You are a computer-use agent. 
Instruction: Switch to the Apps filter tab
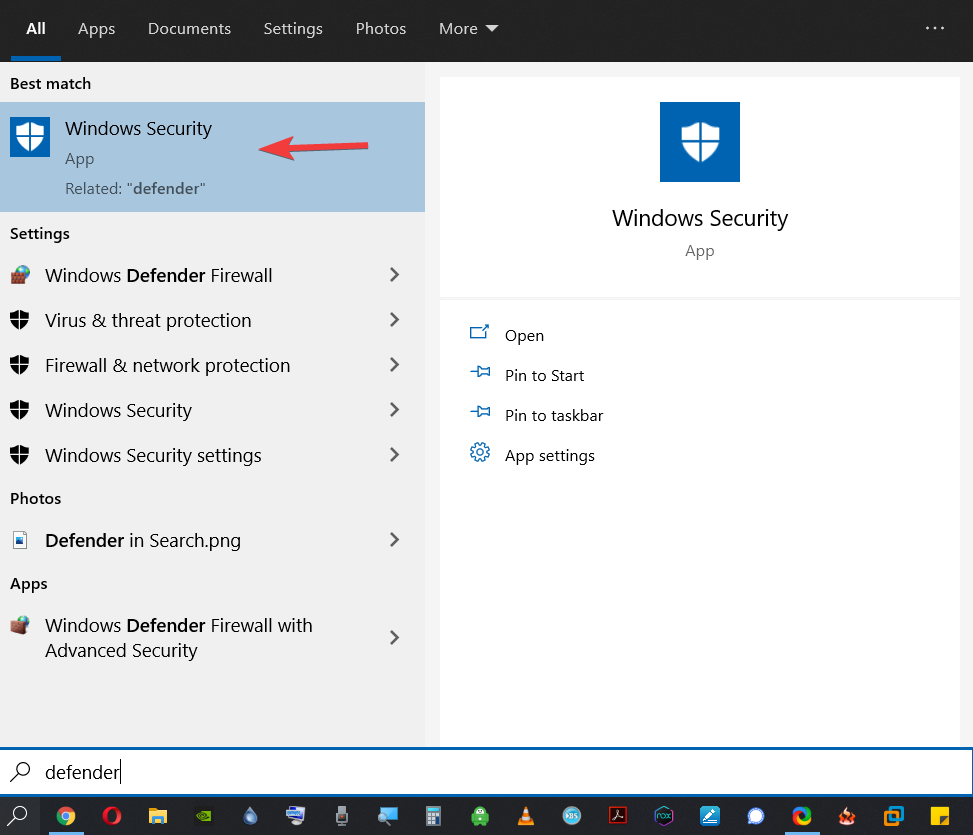96,29
